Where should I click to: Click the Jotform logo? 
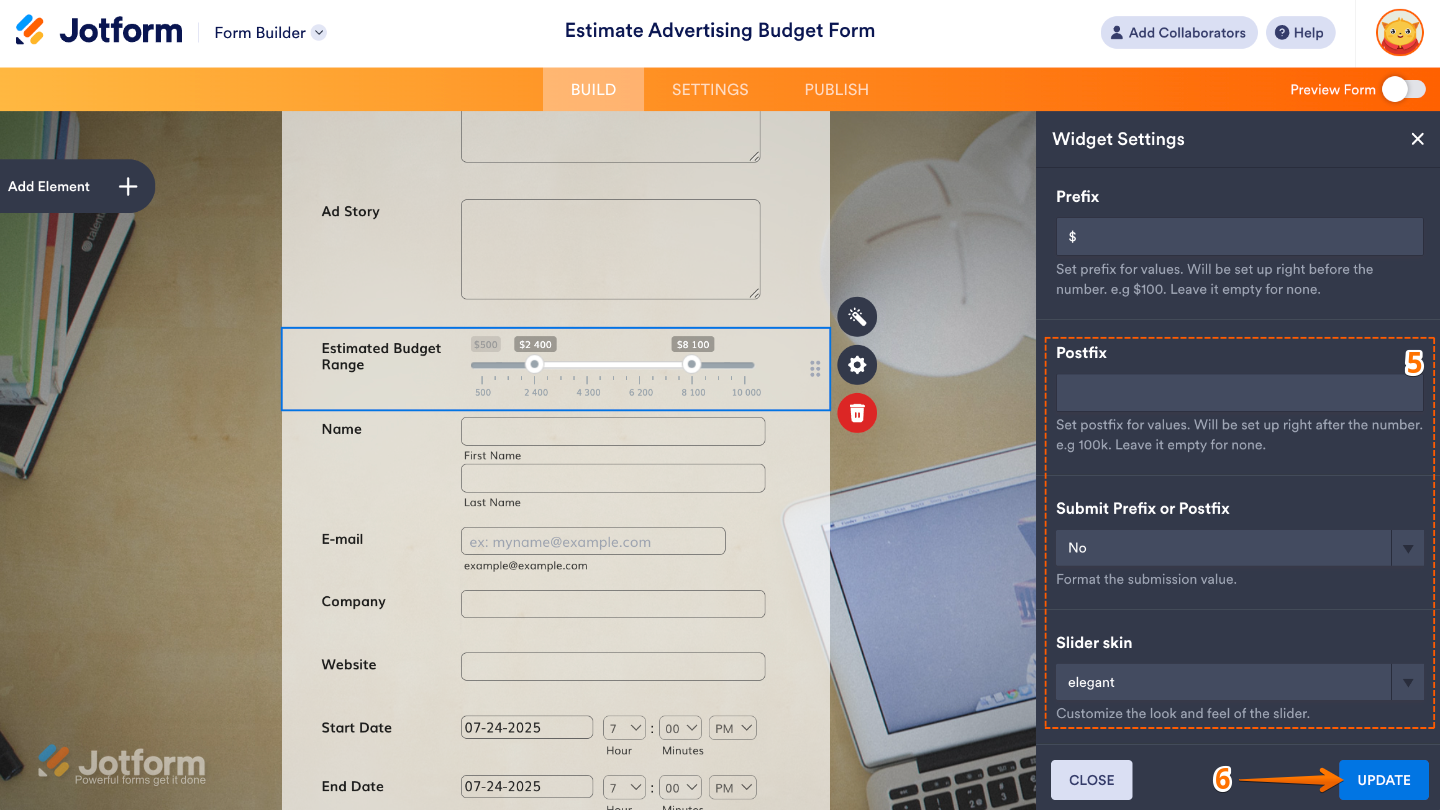tap(99, 32)
